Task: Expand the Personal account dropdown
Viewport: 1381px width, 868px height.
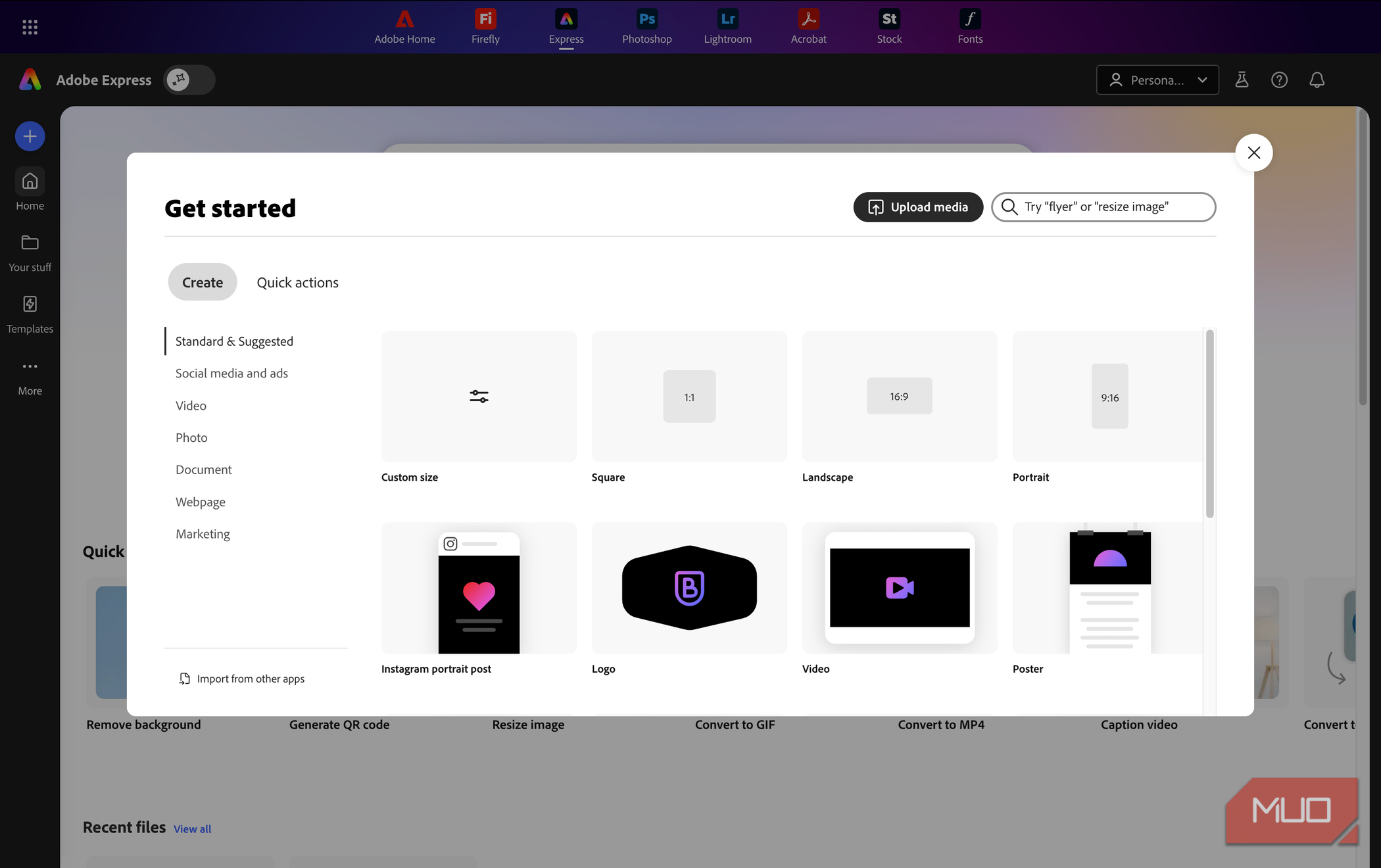Action: pyautogui.click(x=1157, y=80)
